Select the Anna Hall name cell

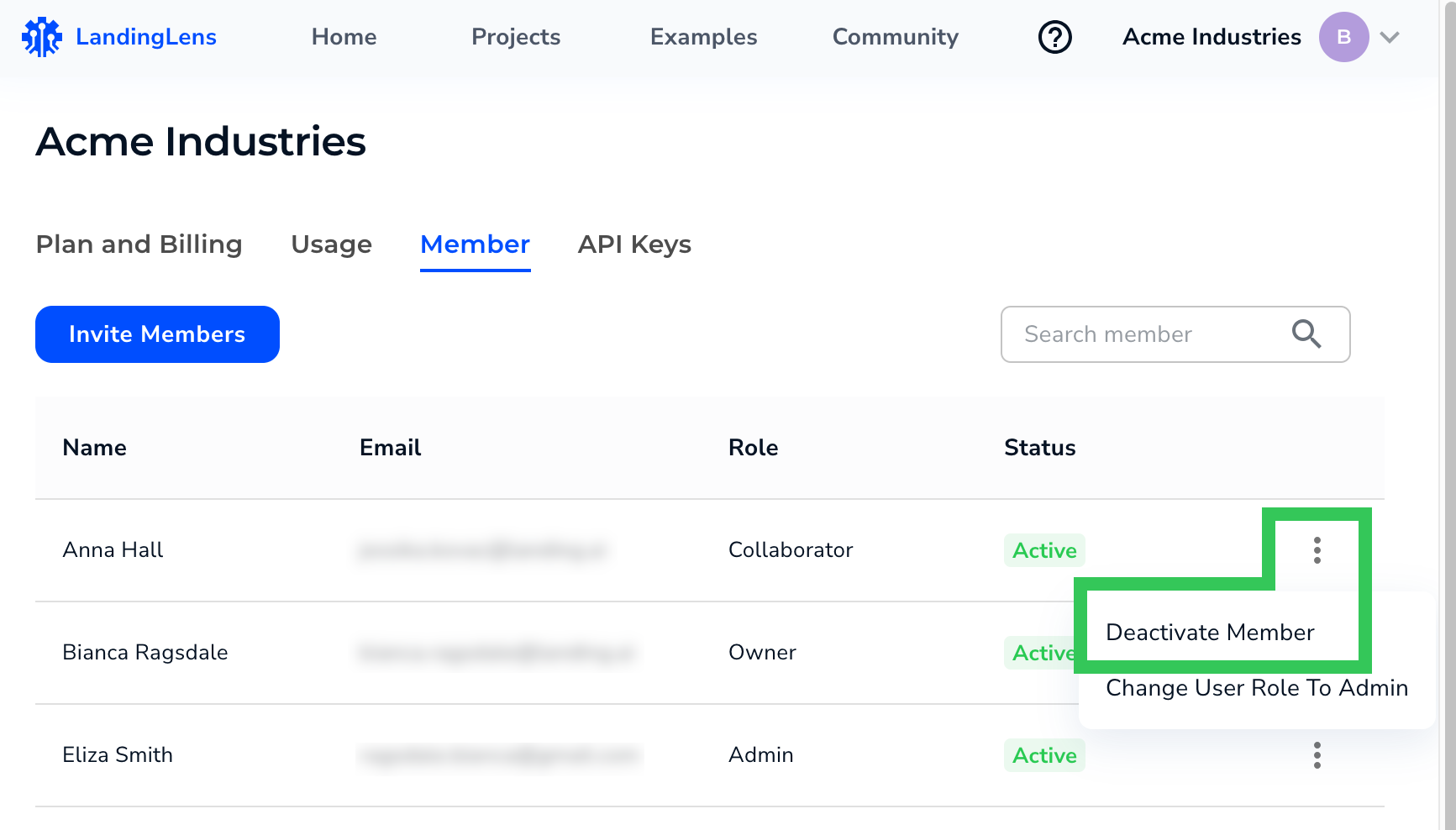coord(113,550)
